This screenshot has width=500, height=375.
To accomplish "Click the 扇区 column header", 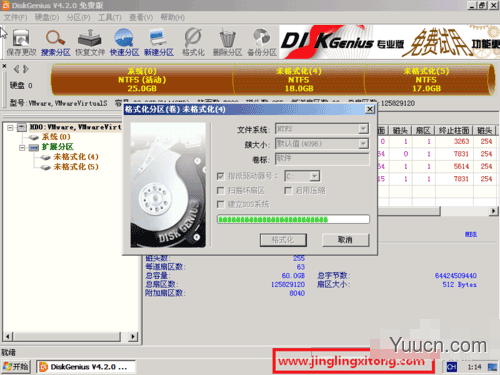I will pyautogui.click(x=423, y=131).
